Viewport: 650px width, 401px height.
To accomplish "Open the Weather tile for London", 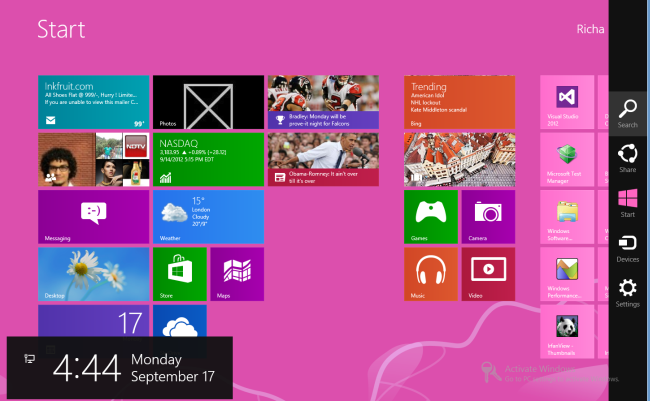I will point(209,217).
